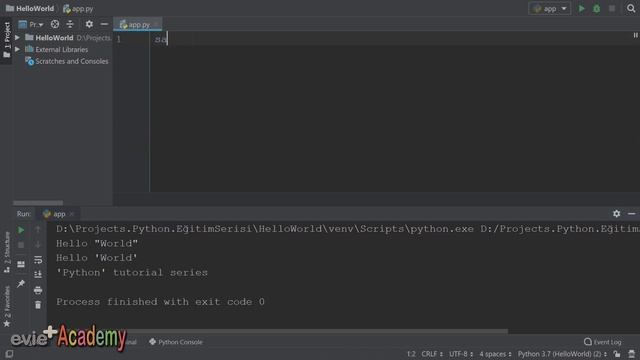
Task: Change UTF-8 file encoding
Action: pos(461,354)
